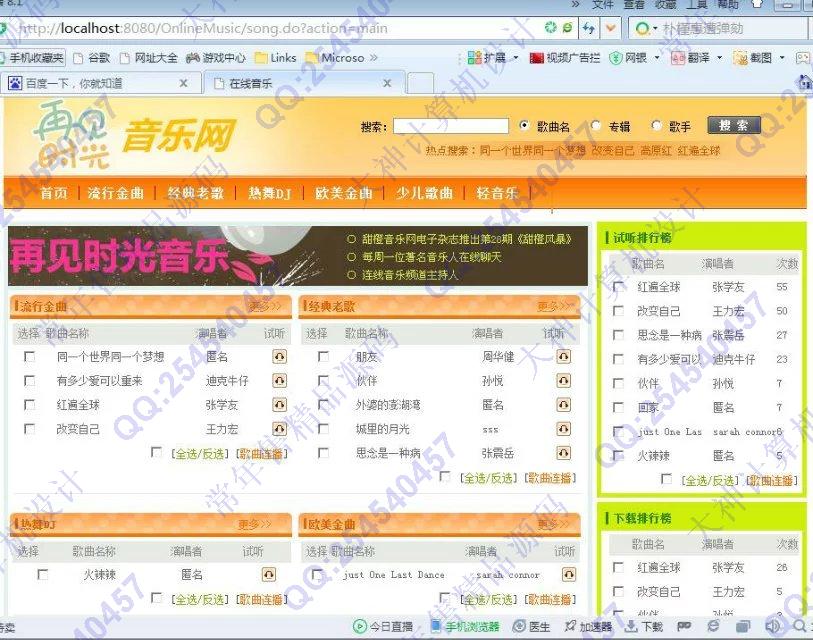The width and height of the screenshot is (813, 640).
Task: Open the 经典老歌 navigation item
Action: pyautogui.click(x=195, y=193)
